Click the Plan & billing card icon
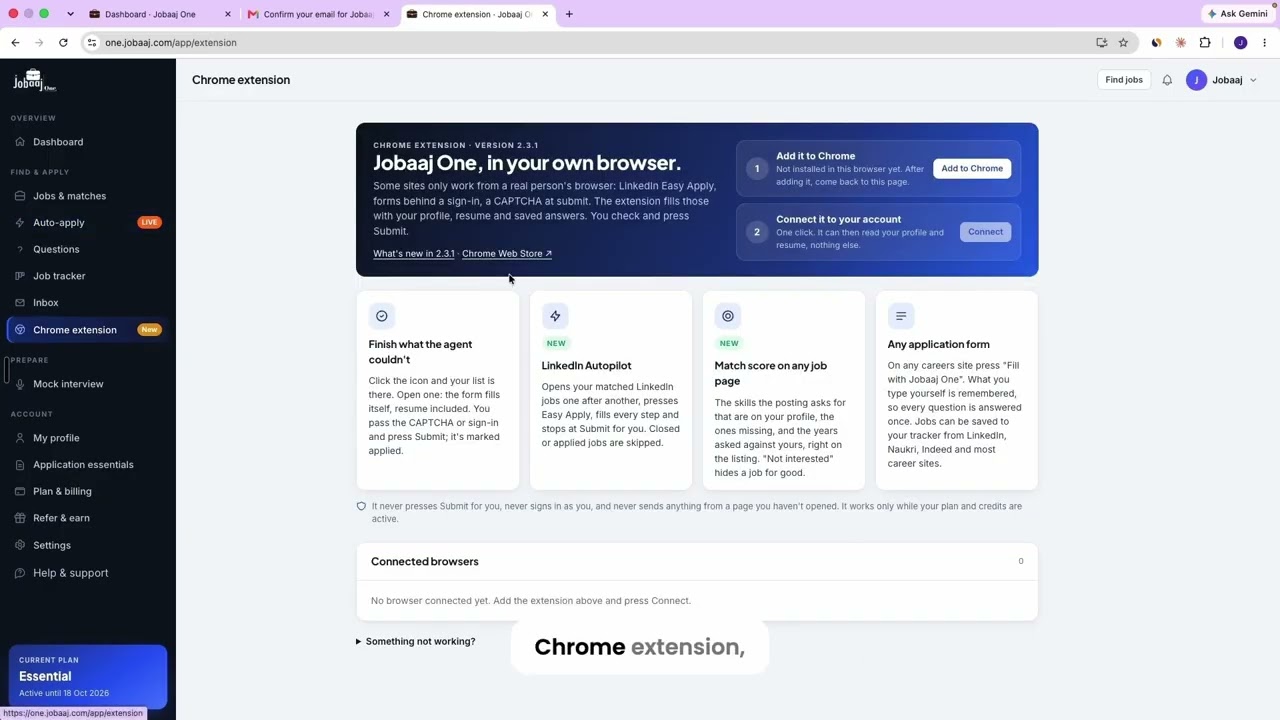1280x720 pixels. point(20,492)
